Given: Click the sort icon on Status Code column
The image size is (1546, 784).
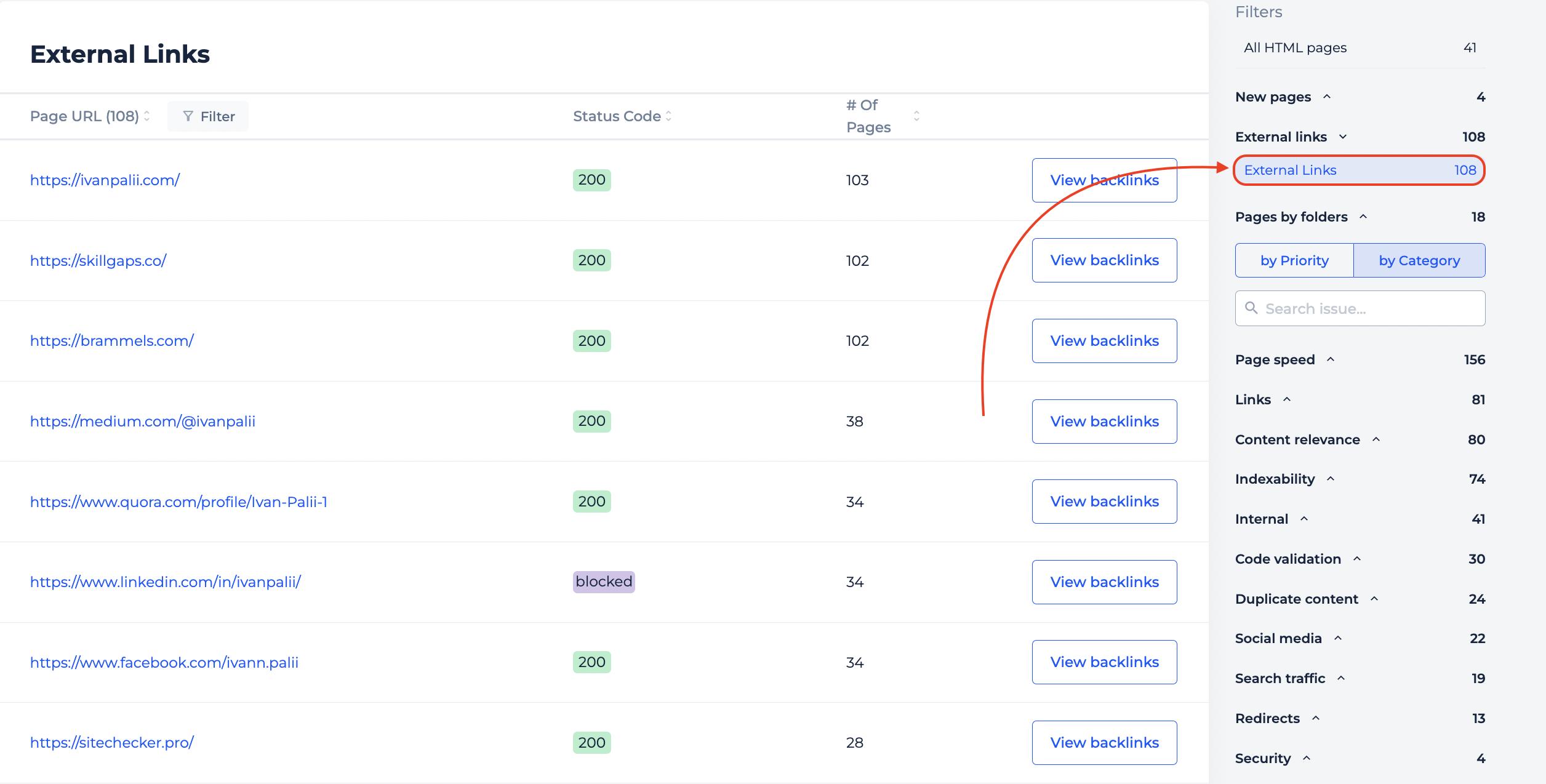Looking at the screenshot, I should tap(672, 116).
